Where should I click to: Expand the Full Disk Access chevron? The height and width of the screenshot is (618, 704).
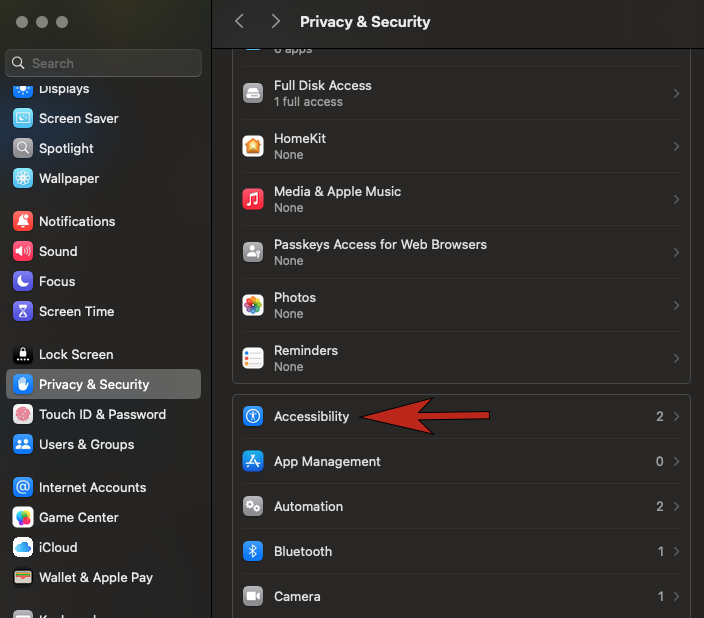[676, 93]
